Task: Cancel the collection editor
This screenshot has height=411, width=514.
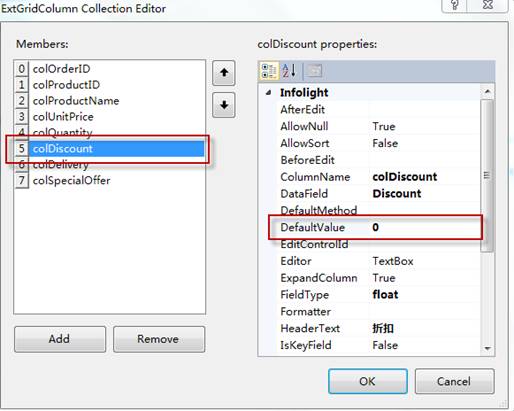Action: (454, 381)
